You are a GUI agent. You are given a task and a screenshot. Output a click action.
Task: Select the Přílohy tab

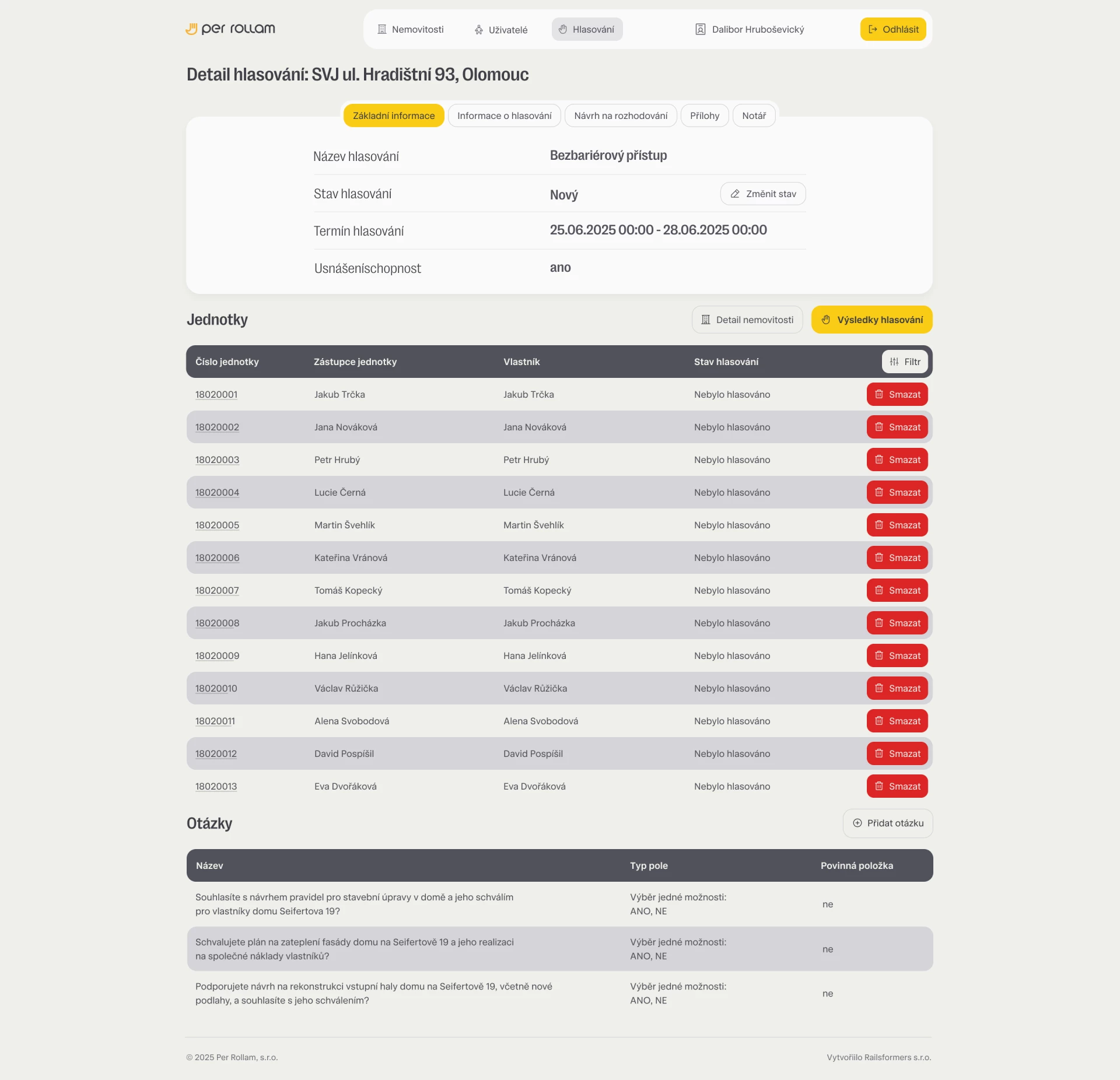(704, 115)
